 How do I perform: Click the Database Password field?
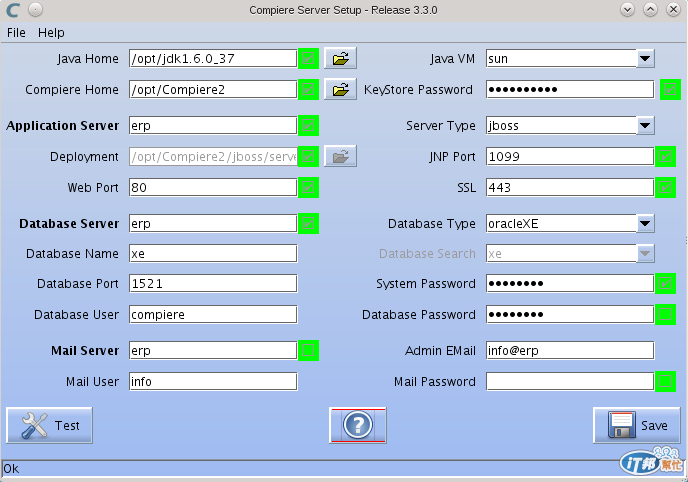point(570,314)
